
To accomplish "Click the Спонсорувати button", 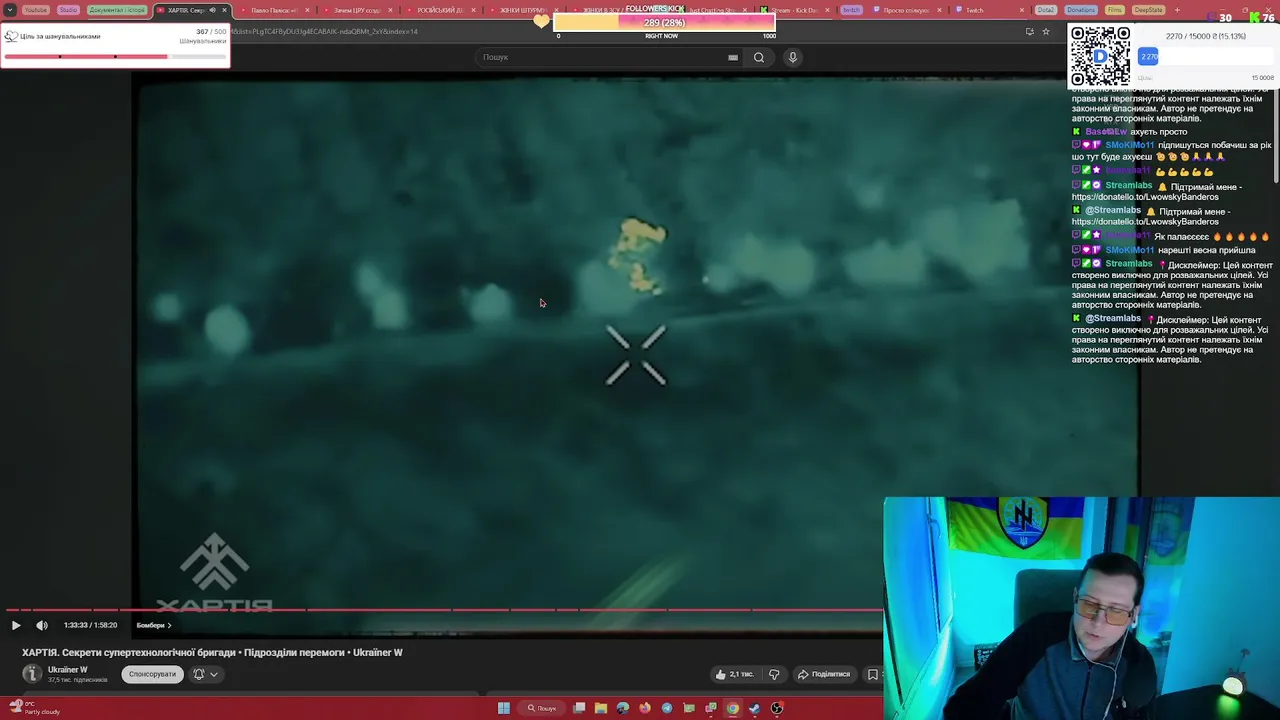I will coord(152,674).
